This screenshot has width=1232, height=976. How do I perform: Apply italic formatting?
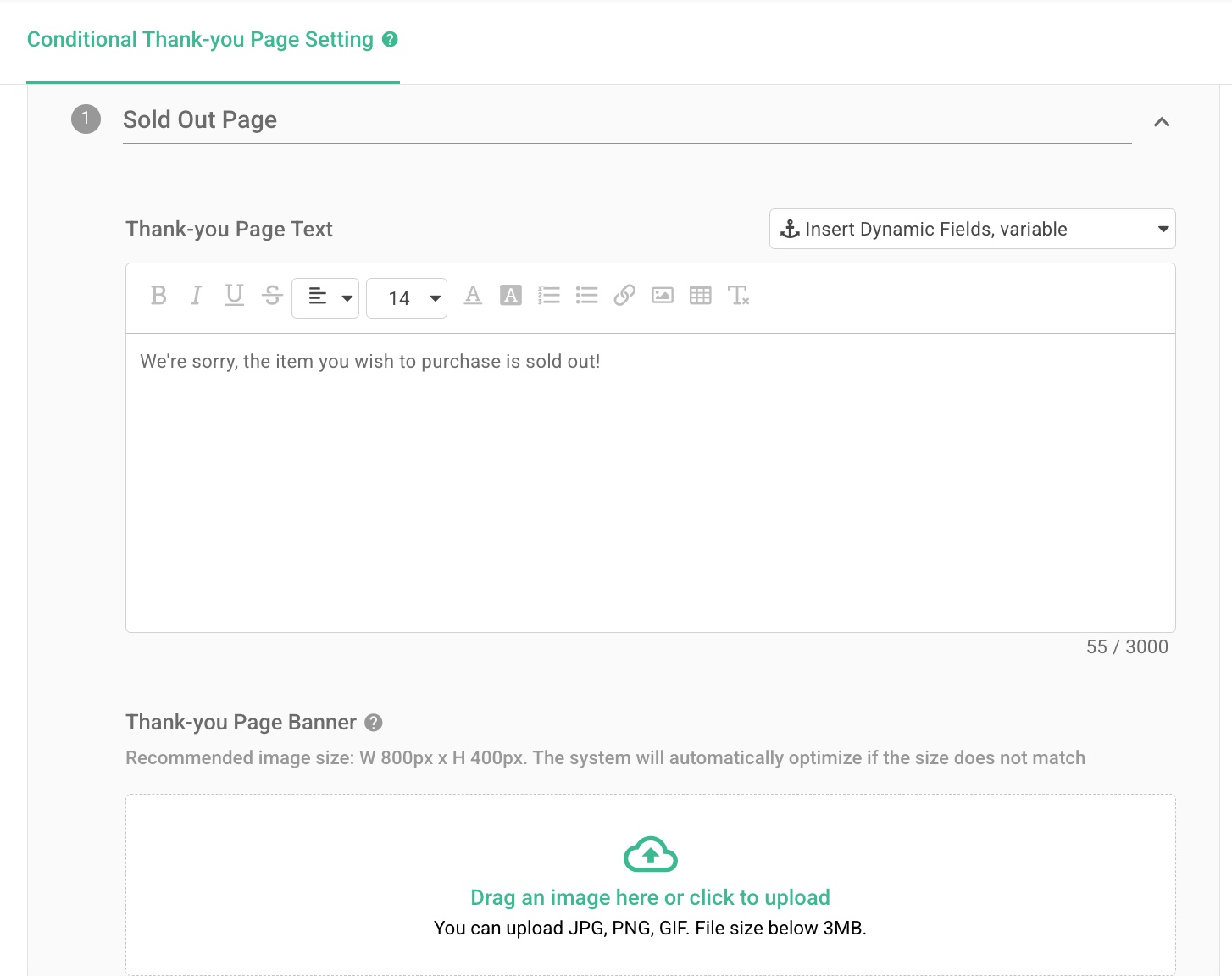point(196,297)
